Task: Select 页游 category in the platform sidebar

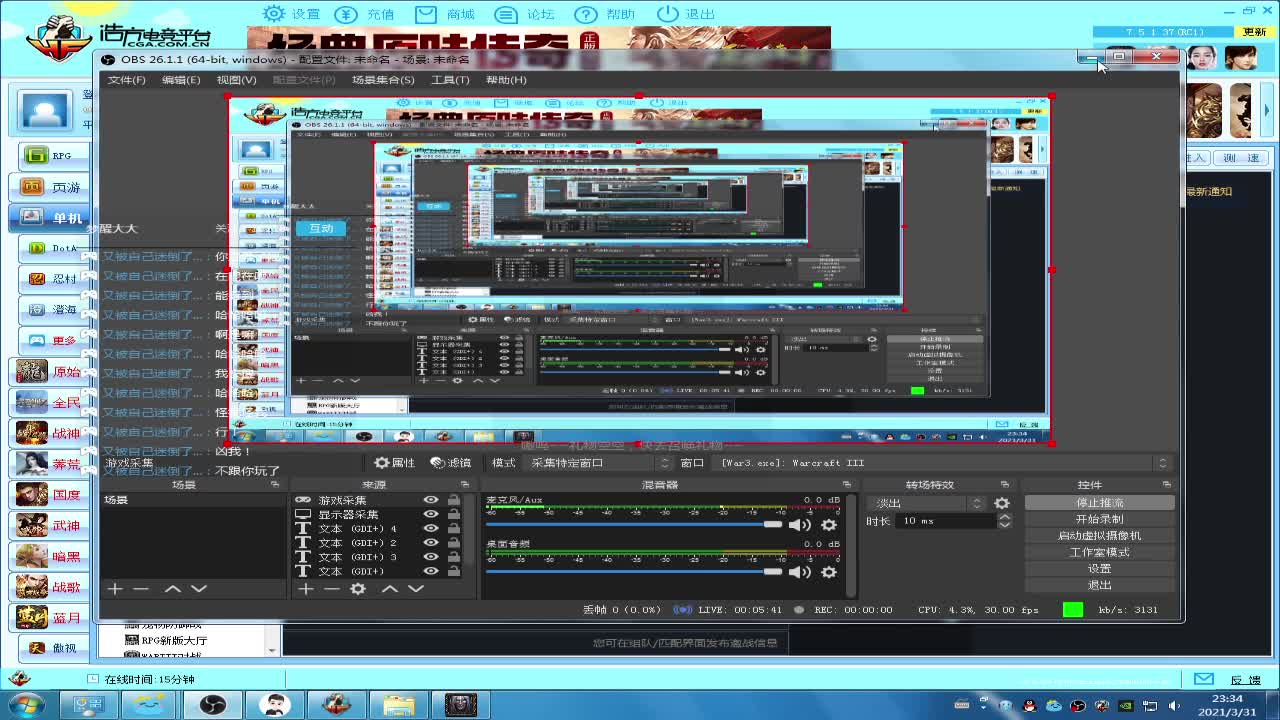Action: 49,187
